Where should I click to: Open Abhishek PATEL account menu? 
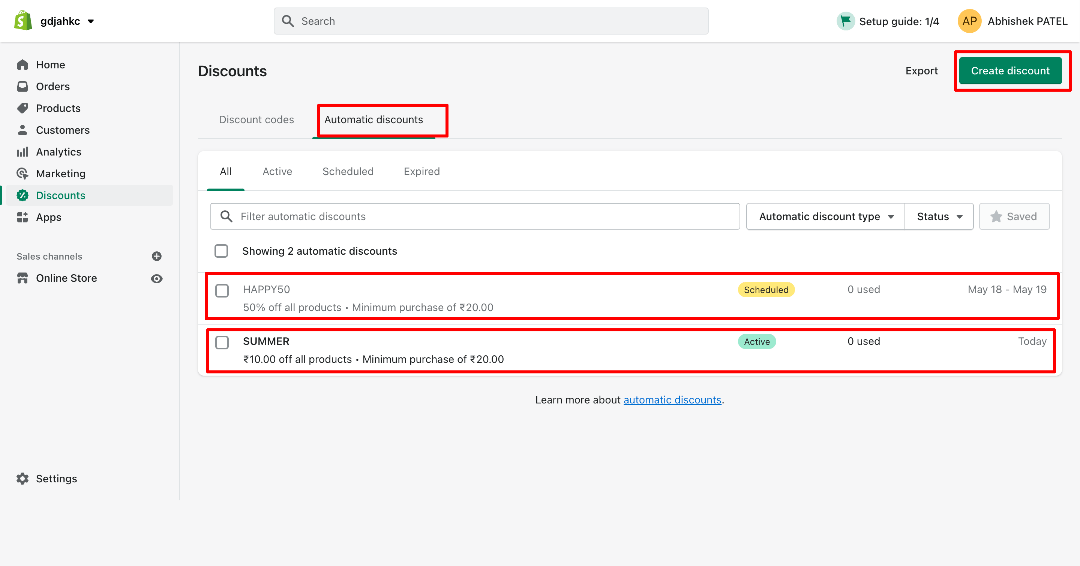[x=1027, y=21]
